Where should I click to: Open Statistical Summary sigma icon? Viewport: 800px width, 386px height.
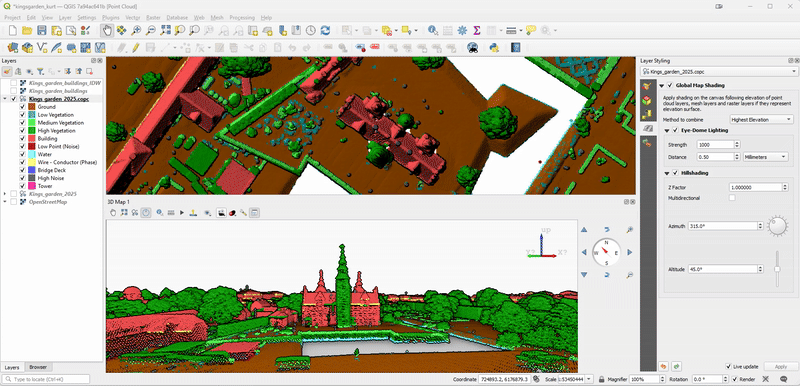coord(477,31)
